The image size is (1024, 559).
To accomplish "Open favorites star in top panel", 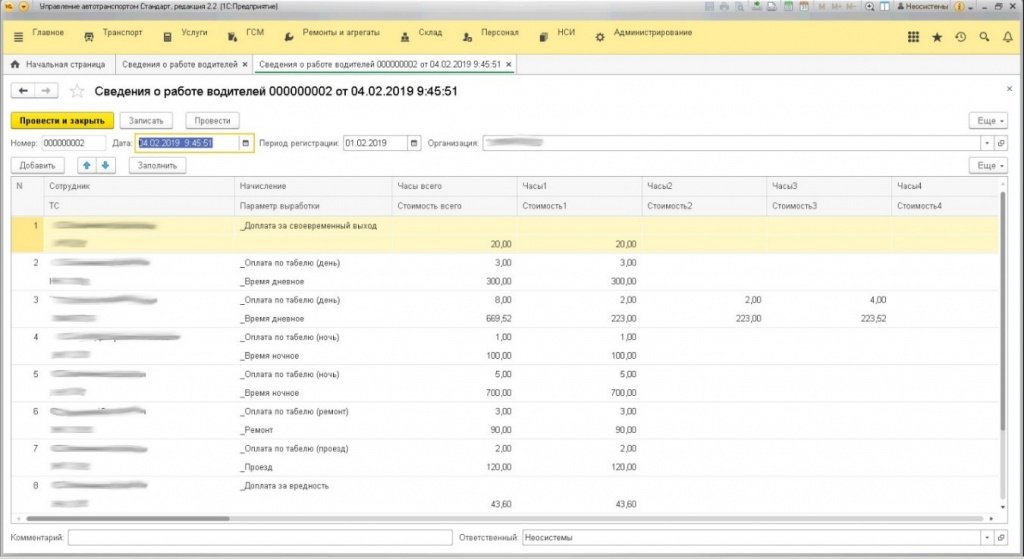I will pyautogui.click(x=936, y=37).
